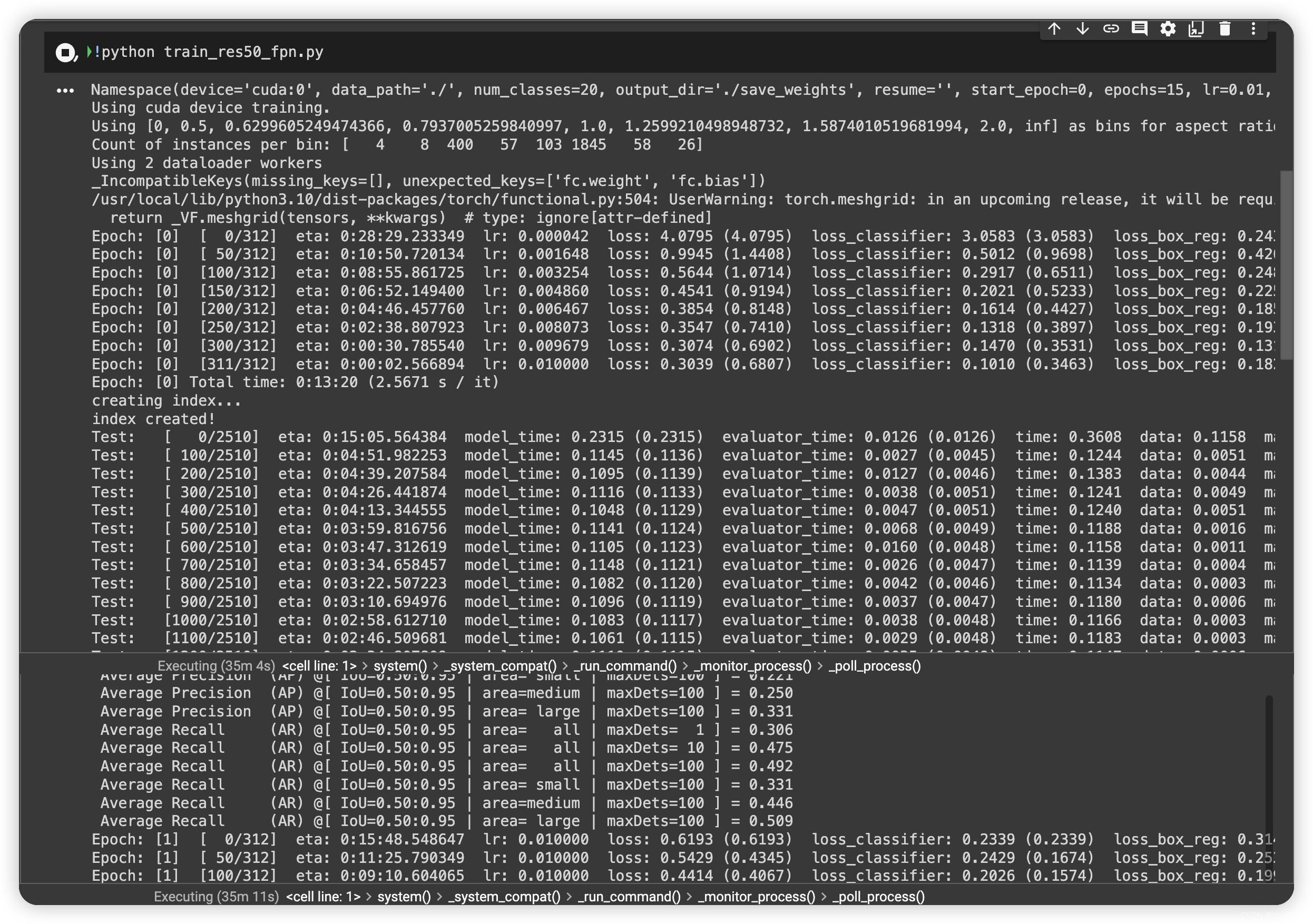Viewport: 1313px width, 924px height.
Task: Click system() in bottom status bar
Action: pos(404,896)
